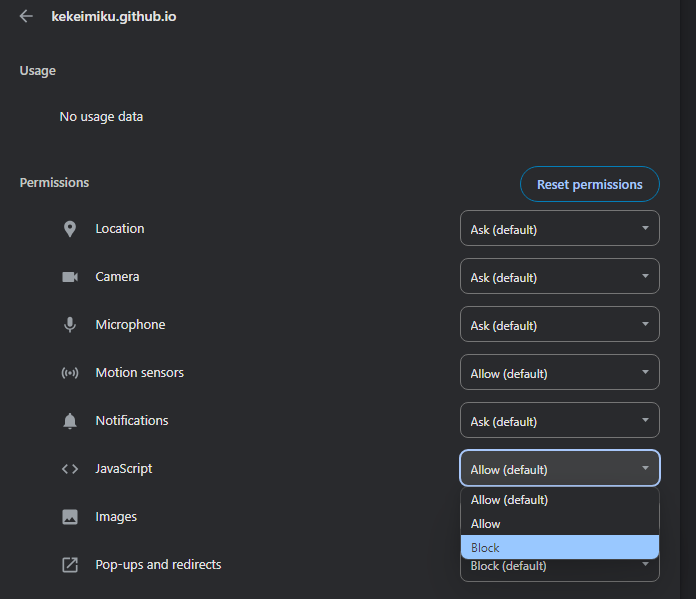696x599 pixels.
Task: Click the Camera icon
Action: 70,277
